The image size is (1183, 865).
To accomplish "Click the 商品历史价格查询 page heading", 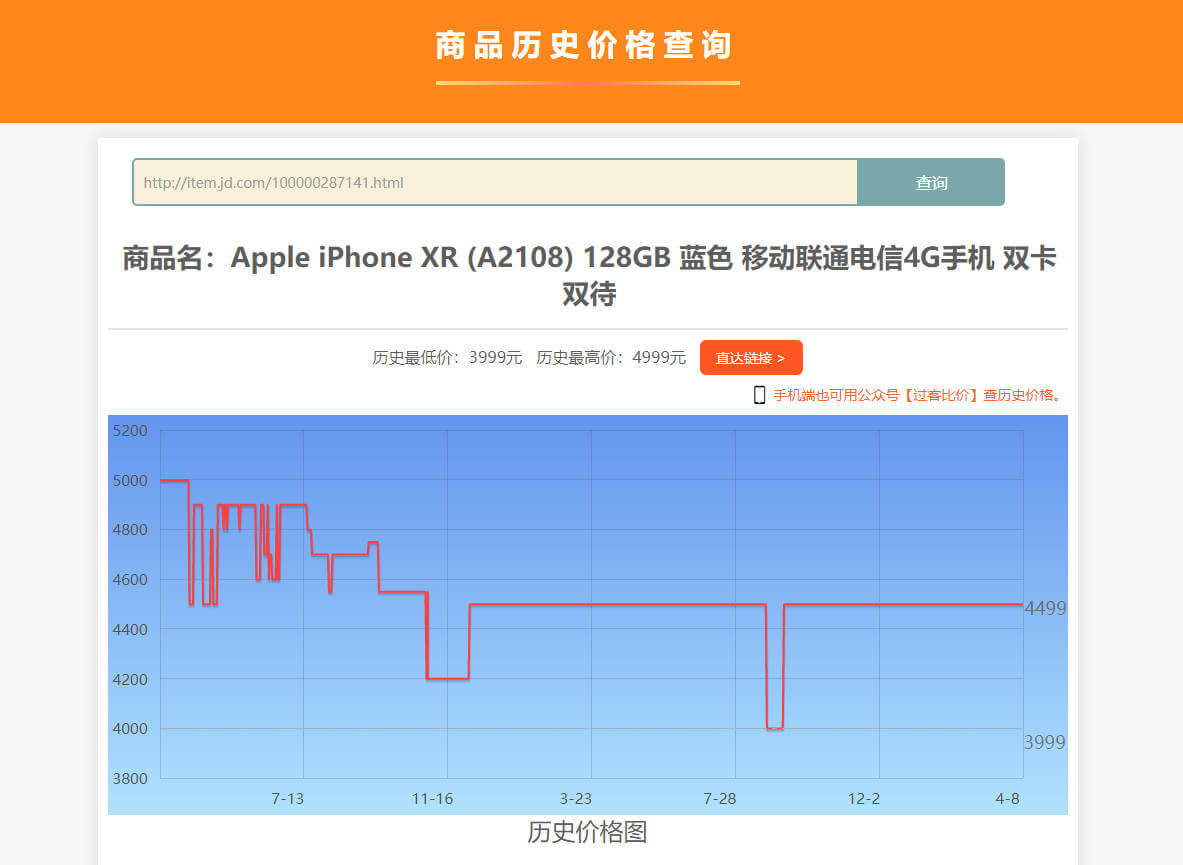I will click(x=584, y=45).
